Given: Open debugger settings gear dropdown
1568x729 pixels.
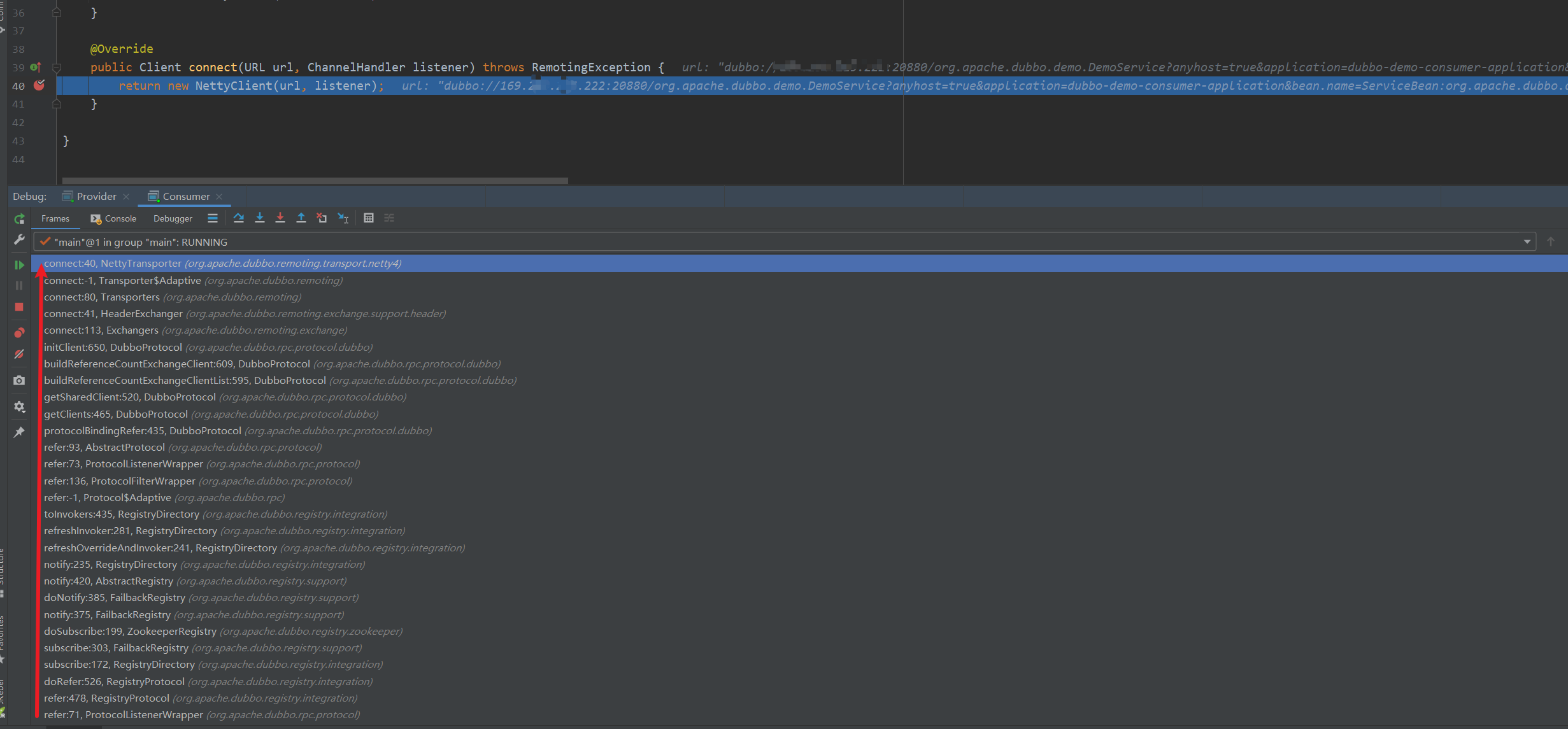Looking at the screenshot, I should point(19,407).
